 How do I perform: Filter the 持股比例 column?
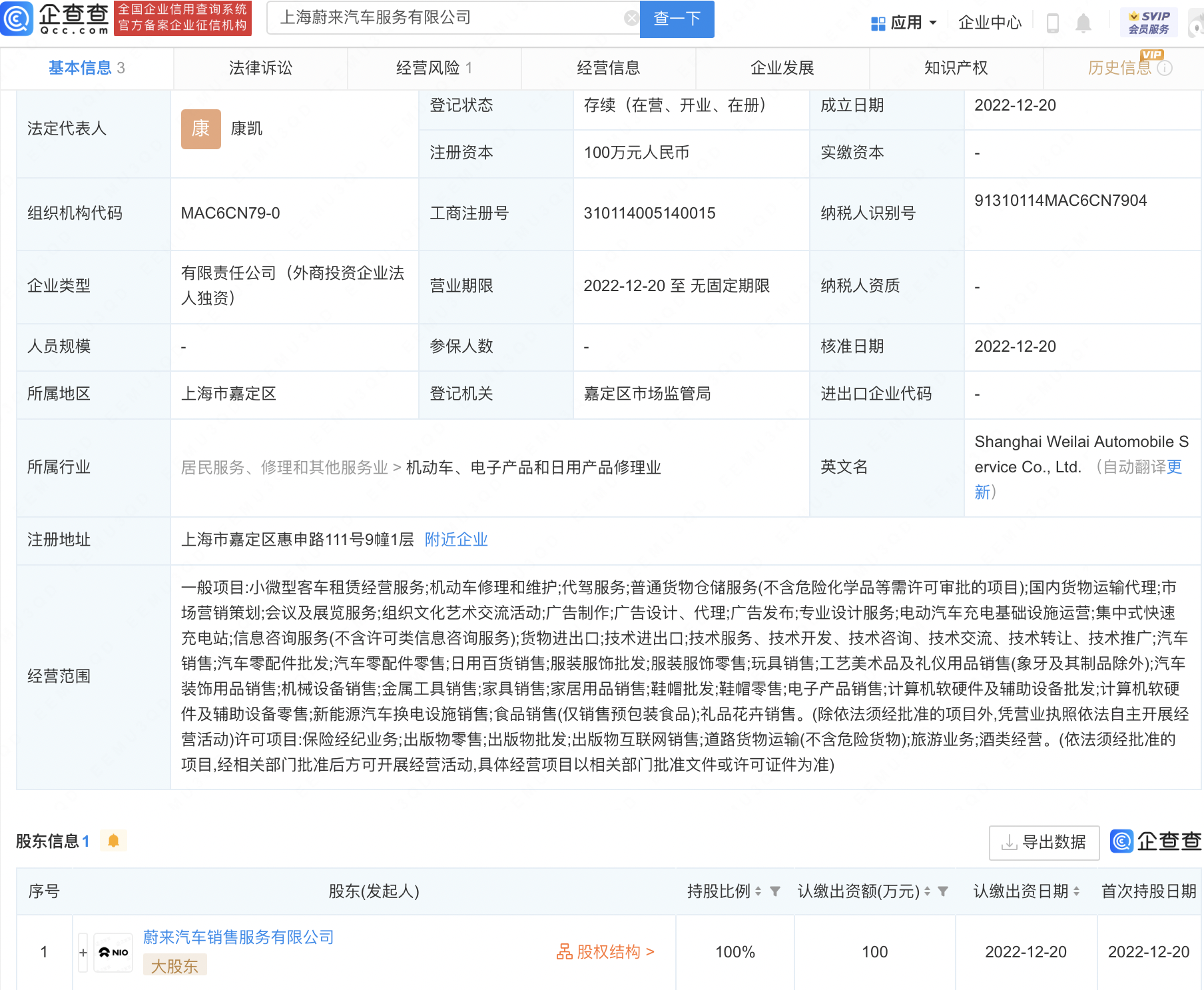pyautogui.click(x=774, y=891)
